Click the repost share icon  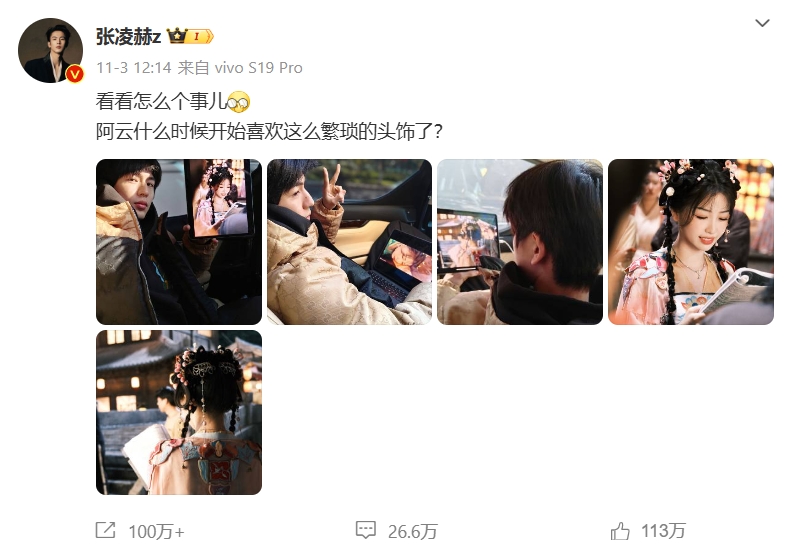click(x=106, y=530)
